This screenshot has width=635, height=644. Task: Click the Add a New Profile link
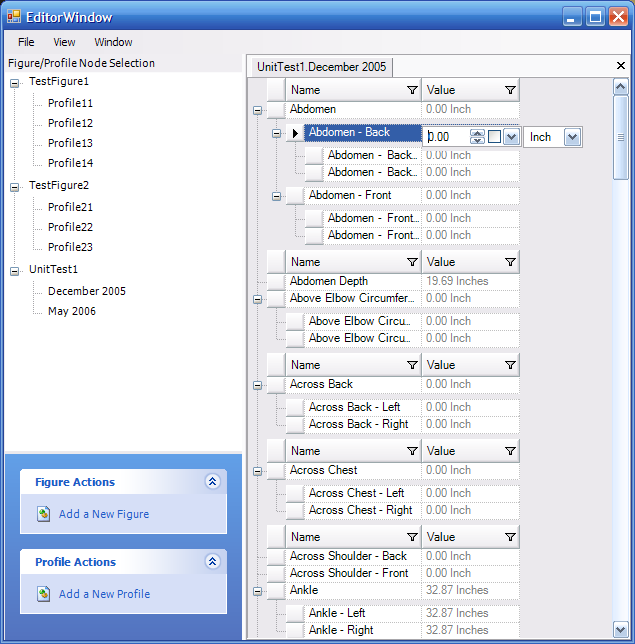point(104,594)
